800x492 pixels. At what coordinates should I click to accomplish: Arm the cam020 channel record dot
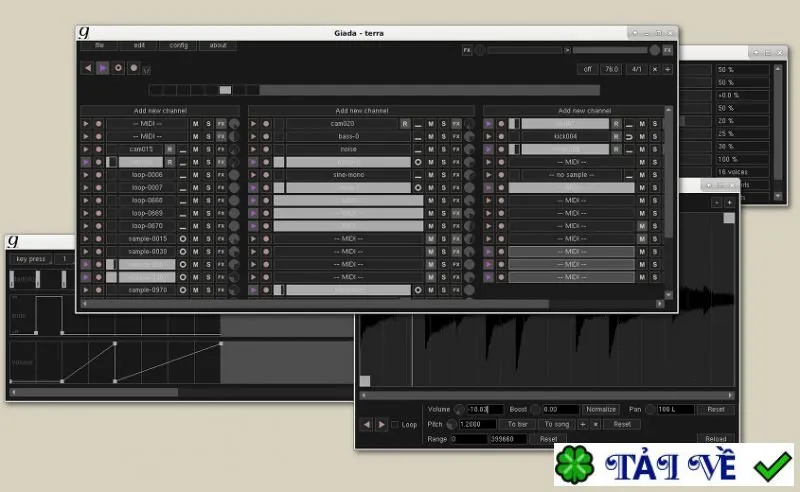point(266,124)
